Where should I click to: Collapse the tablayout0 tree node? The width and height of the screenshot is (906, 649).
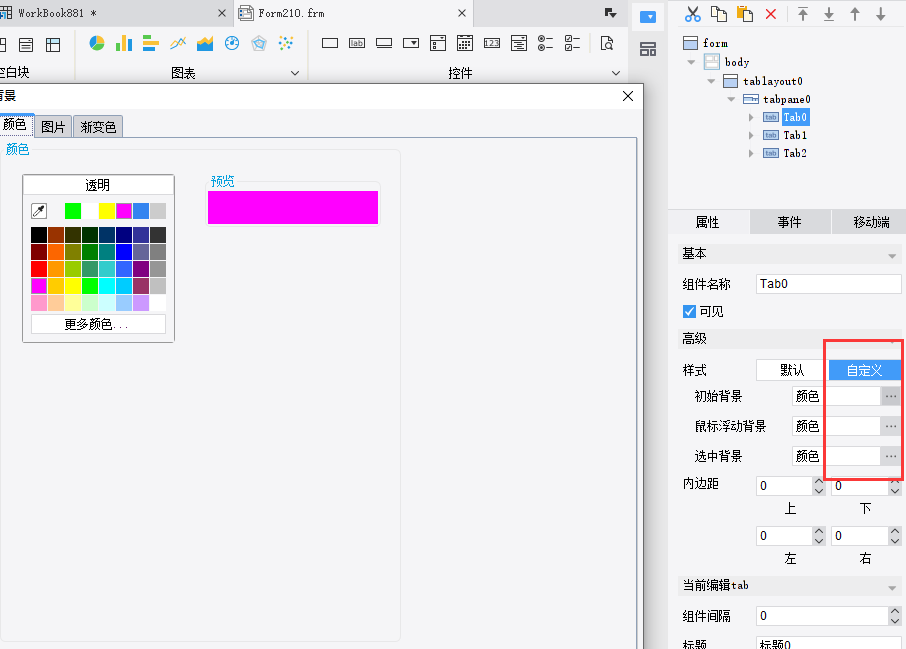click(x=711, y=81)
